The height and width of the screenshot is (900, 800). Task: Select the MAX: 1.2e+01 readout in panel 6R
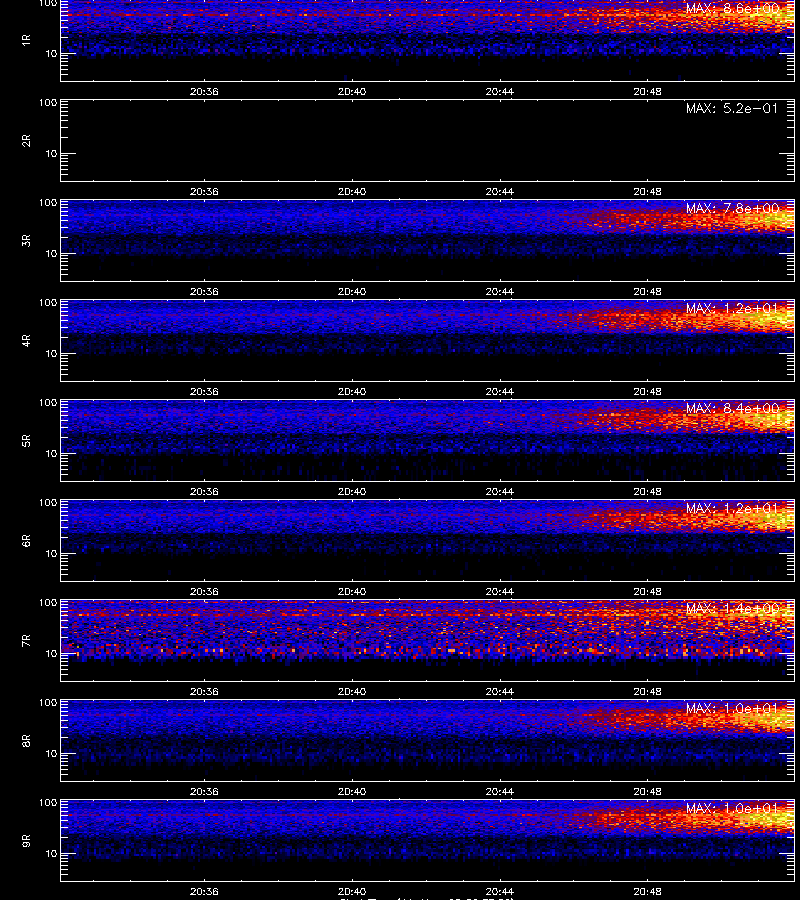point(732,508)
